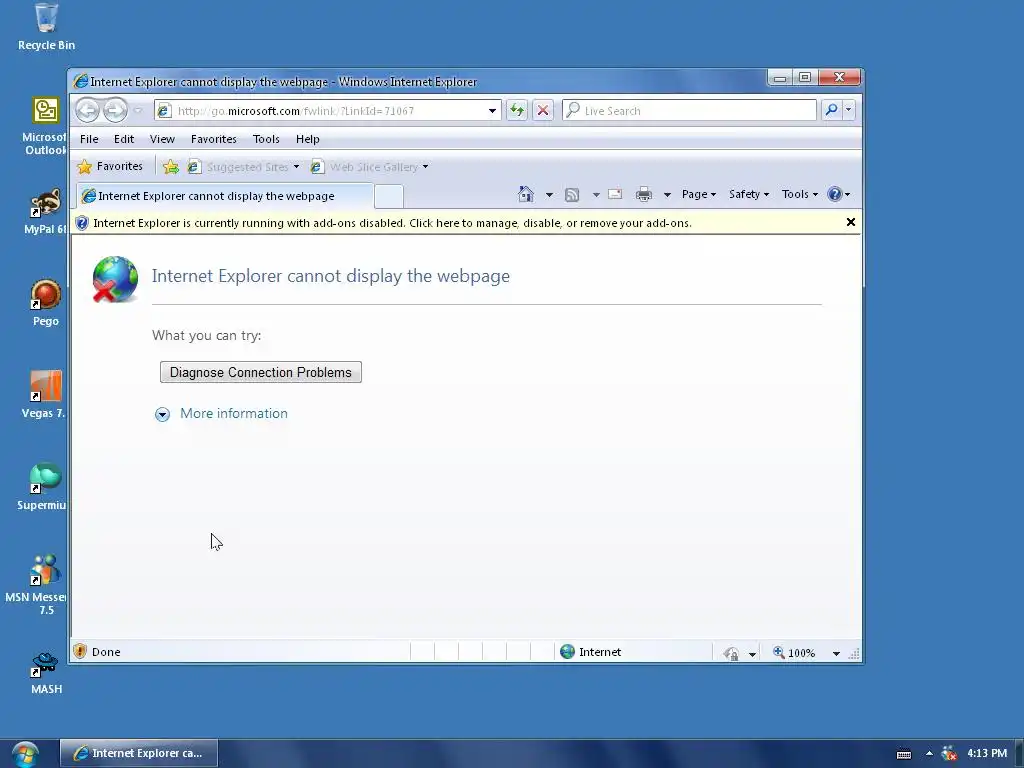Screen dimensions: 1024x768
Task: Open the search provider options dropdown
Action: coord(848,110)
